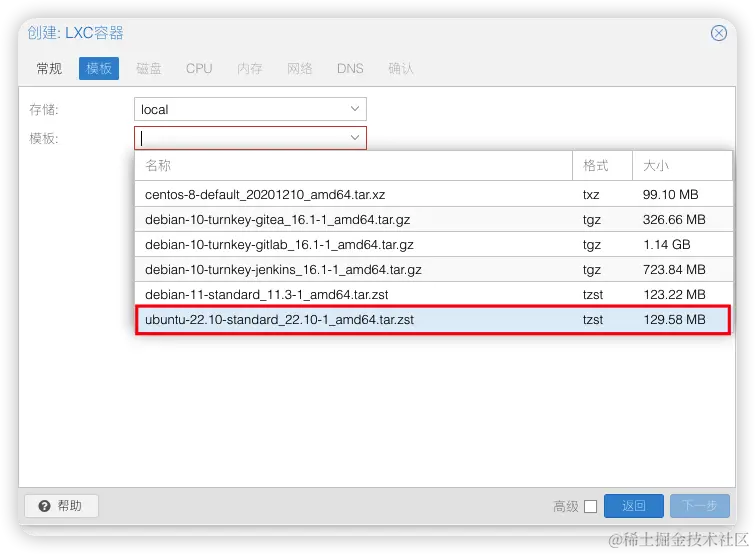The width and height of the screenshot is (755, 554).
Task: Open the 磁盘 tab
Action: 149,68
